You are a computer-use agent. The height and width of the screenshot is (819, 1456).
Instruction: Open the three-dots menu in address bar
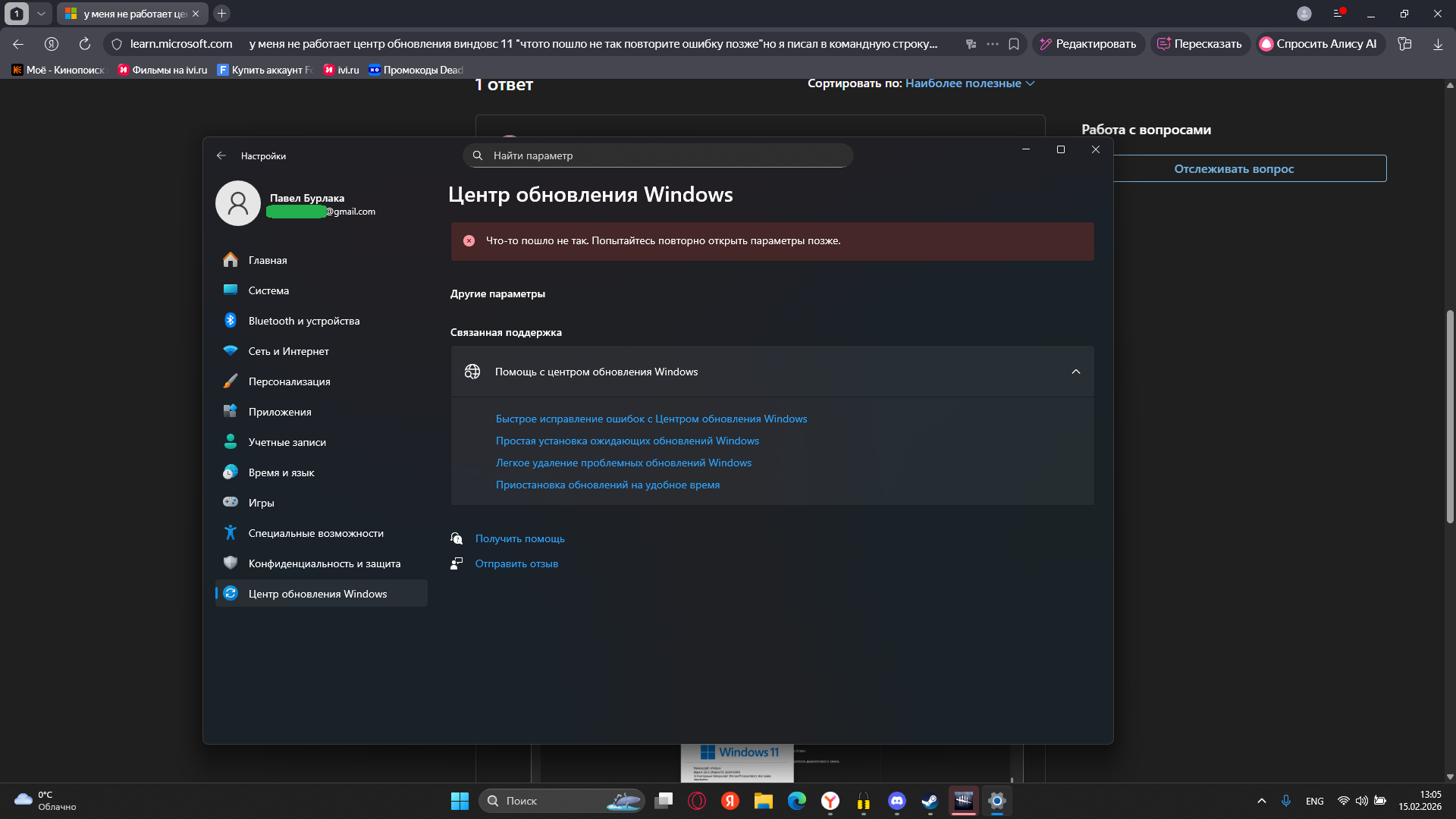coord(993,44)
